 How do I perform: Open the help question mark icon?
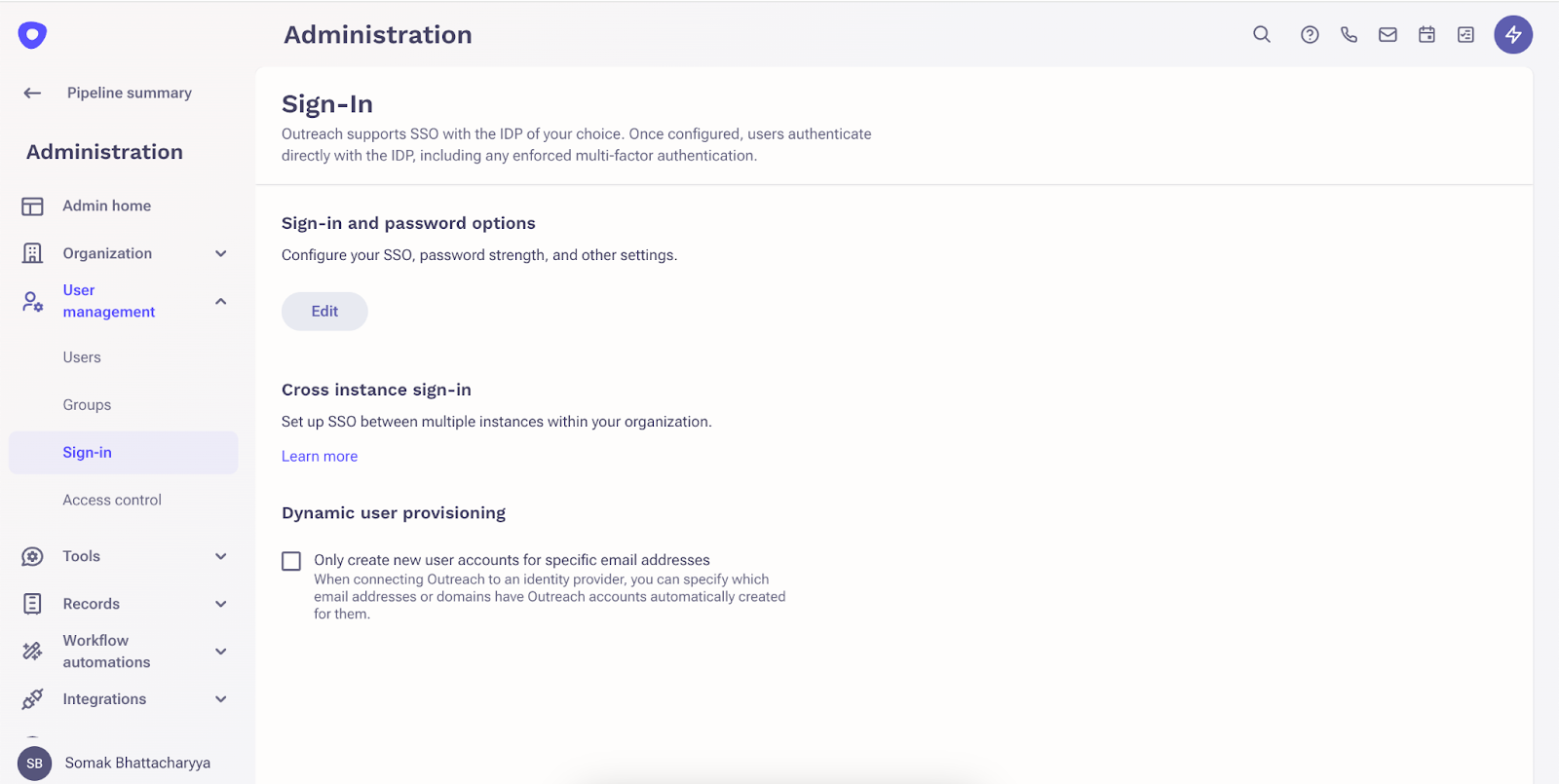coord(1310,34)
